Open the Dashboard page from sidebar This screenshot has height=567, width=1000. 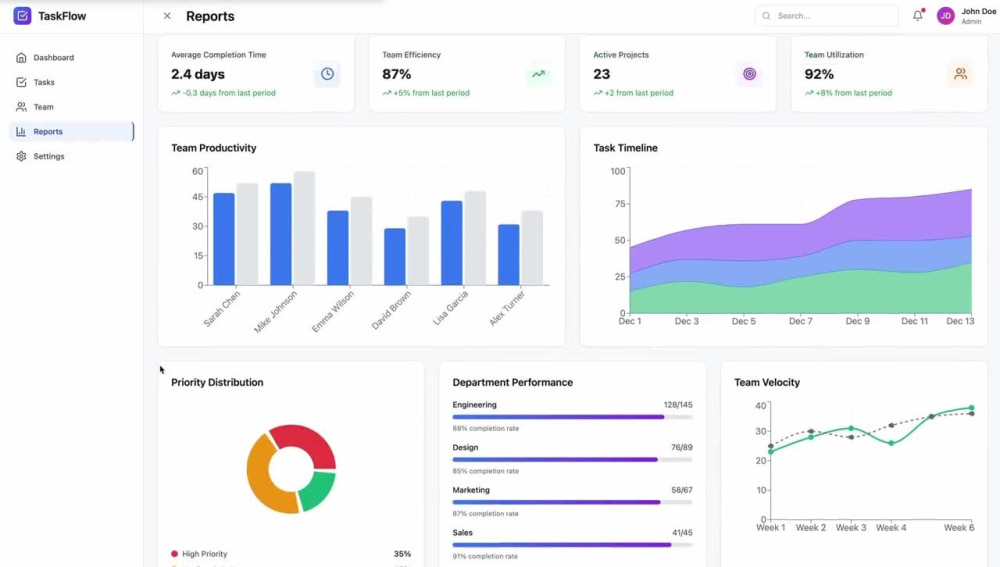tap(71, 57)
